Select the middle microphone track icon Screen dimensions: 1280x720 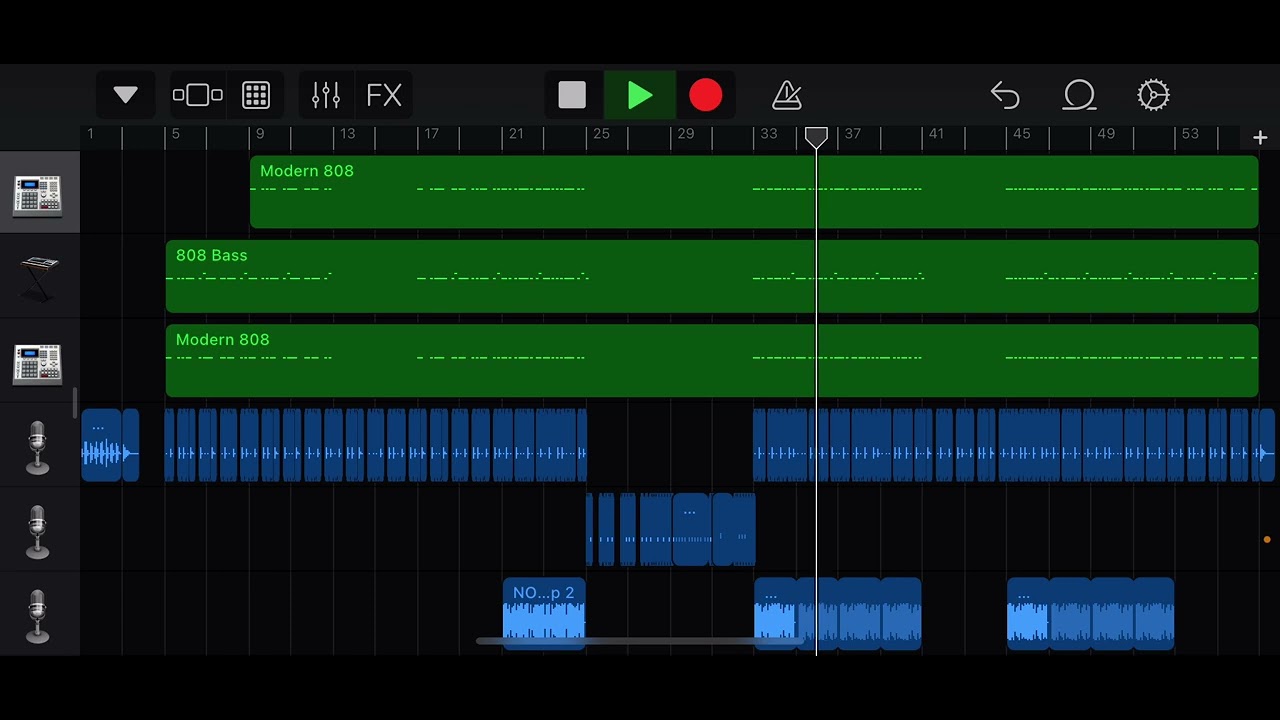click(37, 532)
